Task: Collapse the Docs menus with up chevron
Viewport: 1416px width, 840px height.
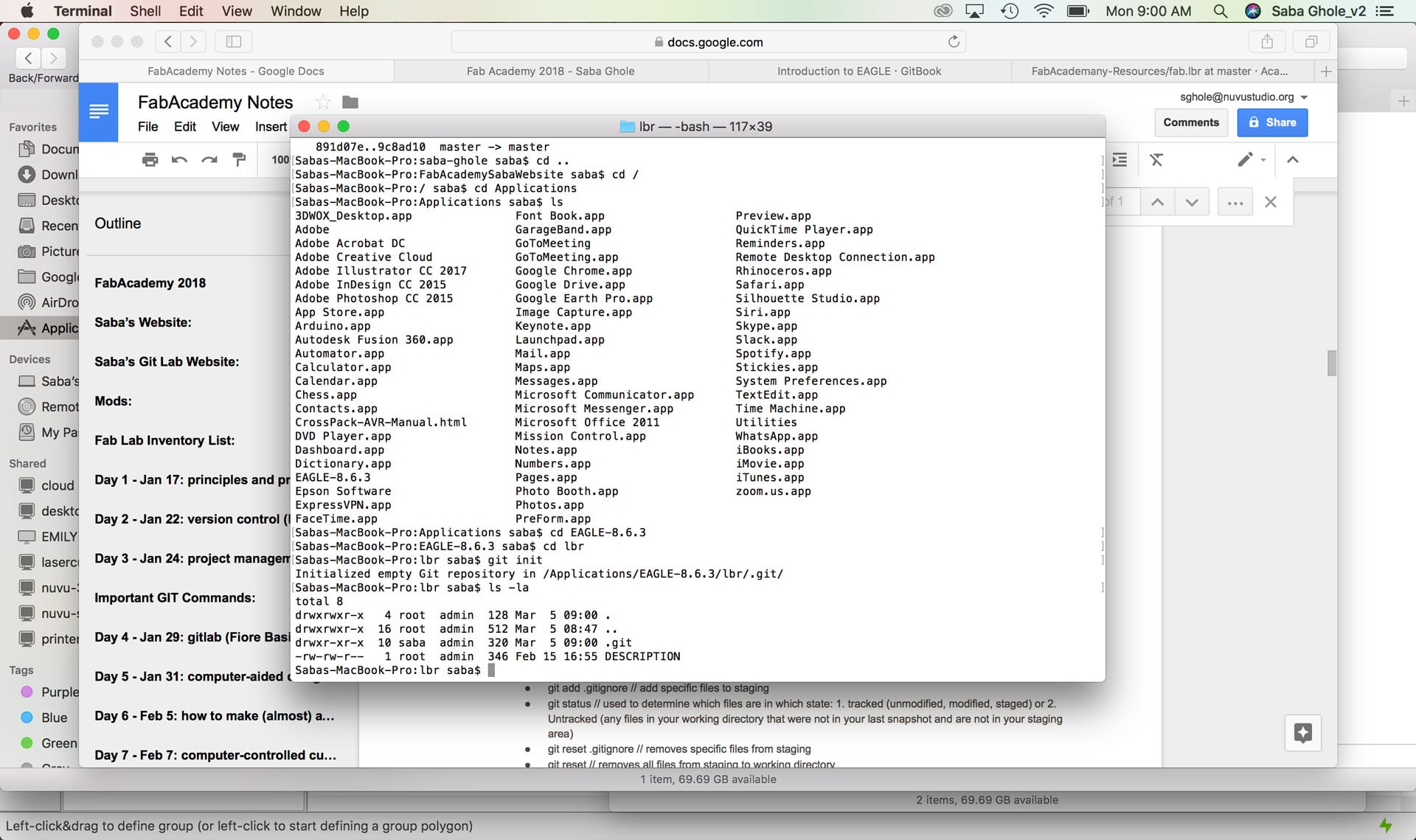Action: point(1293,159)
